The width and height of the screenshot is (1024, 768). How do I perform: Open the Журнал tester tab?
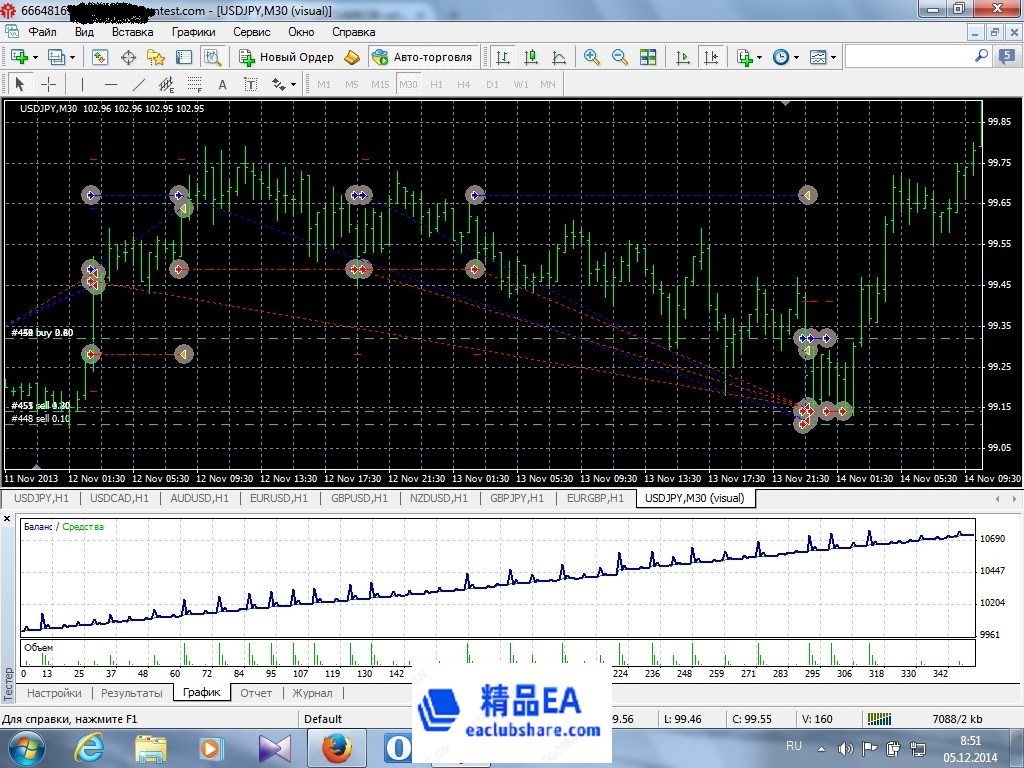[312, 693]
